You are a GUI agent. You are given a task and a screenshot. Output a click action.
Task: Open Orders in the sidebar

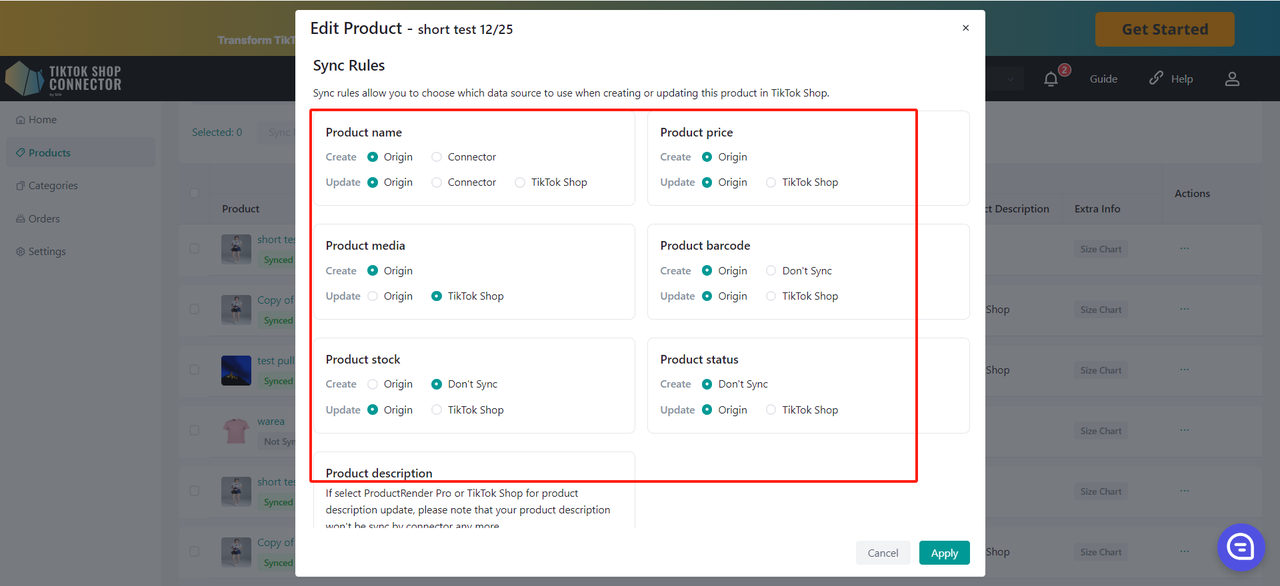click(x=44, y=219)
